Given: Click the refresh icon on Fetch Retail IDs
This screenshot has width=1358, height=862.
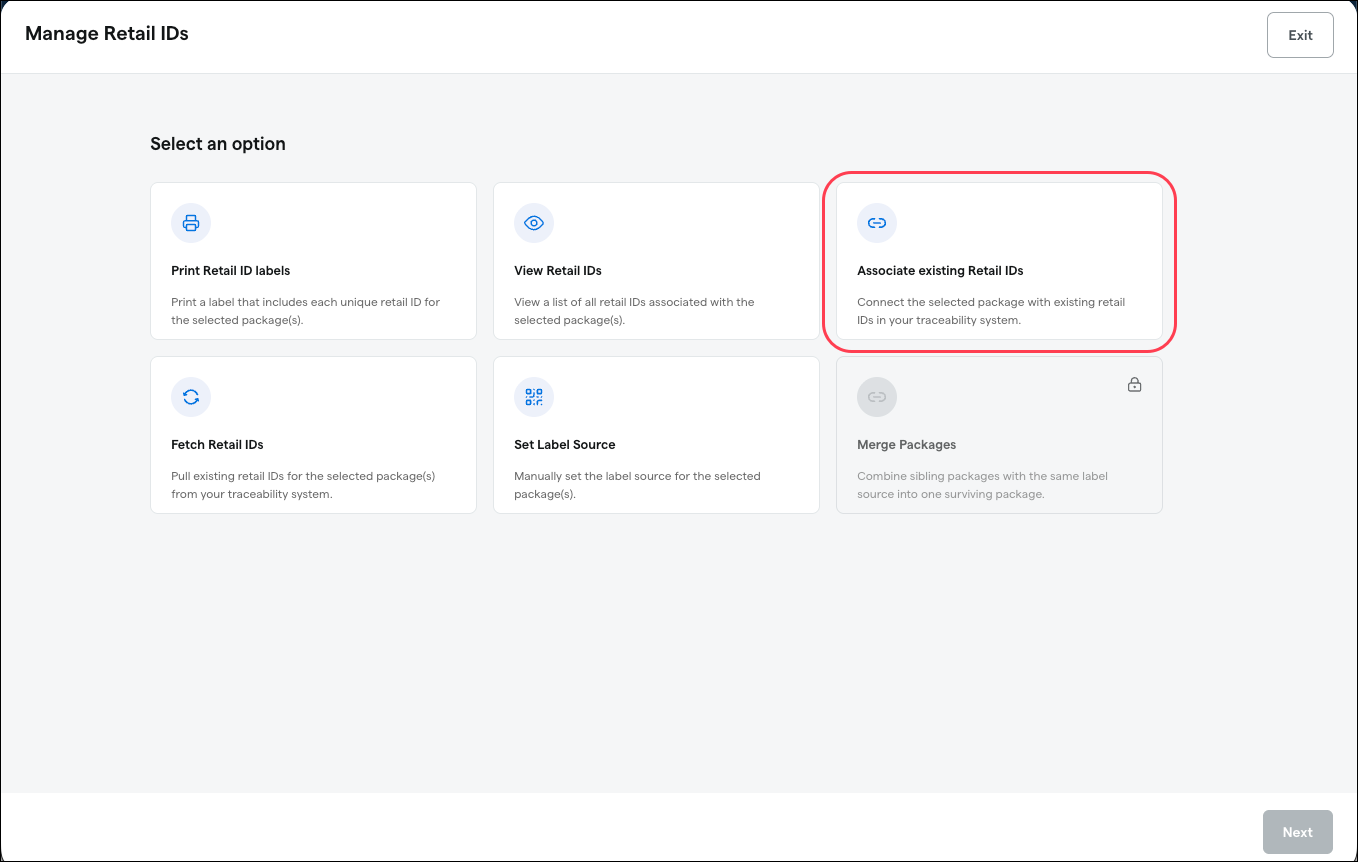Looking at the screenshot, I should 191,397.
